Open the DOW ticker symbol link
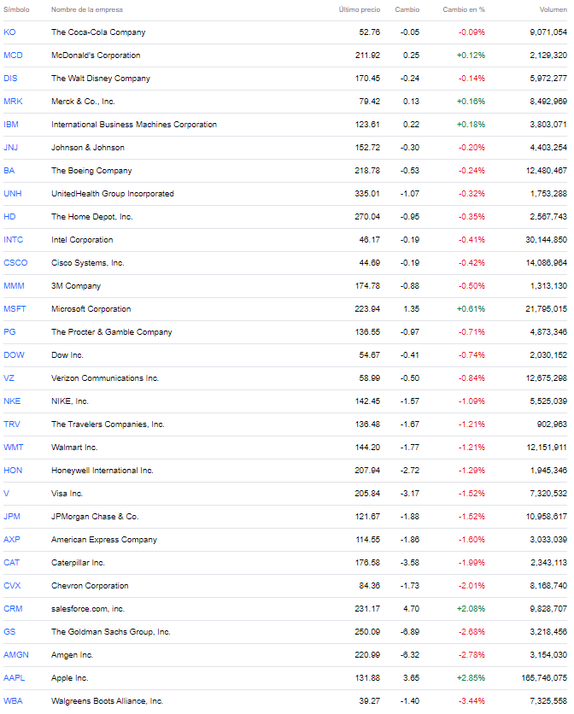The image size is (574, 714). coord(14,355)
